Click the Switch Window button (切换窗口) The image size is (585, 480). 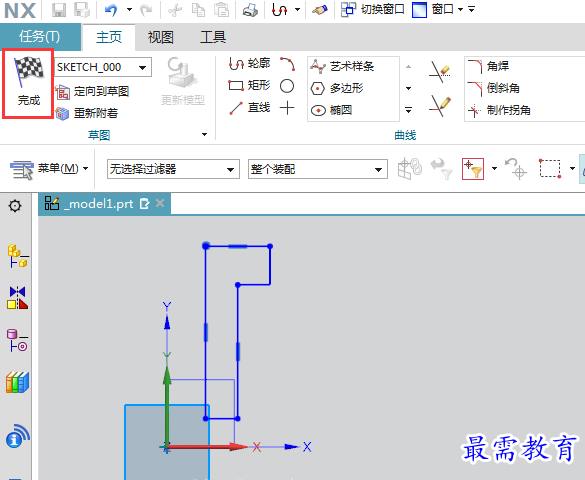(x=372, y=10)
